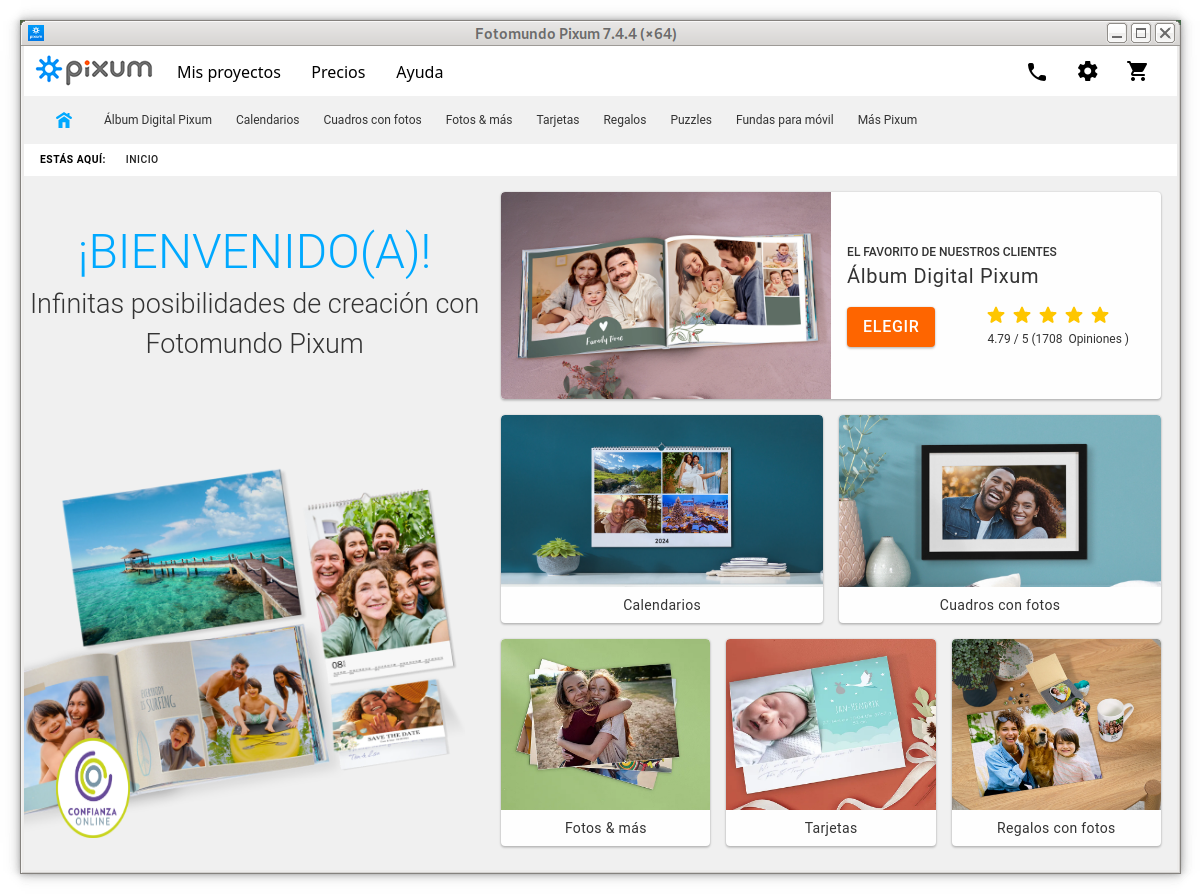This screenshot has width=1201, height=894.
Task: Click the 4.79 / 5 opinions text
Action: tap(1058, 339)
